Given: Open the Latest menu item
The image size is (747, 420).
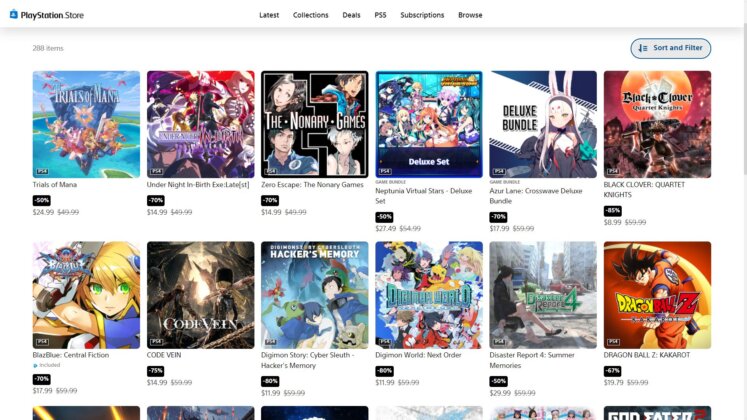Looking at the screenshot, I should pyautogui.click(x=269, y=15).
